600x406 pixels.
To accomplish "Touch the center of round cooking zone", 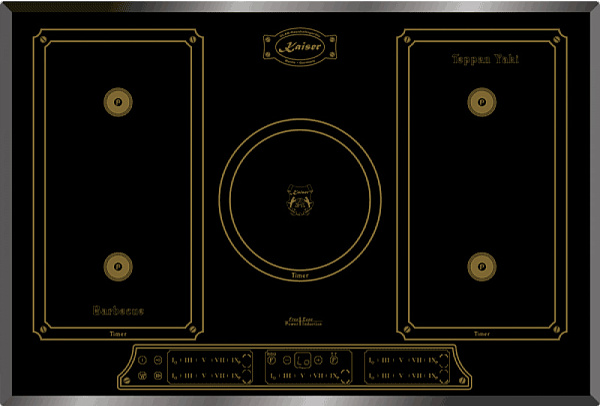I will pos(299,197).
